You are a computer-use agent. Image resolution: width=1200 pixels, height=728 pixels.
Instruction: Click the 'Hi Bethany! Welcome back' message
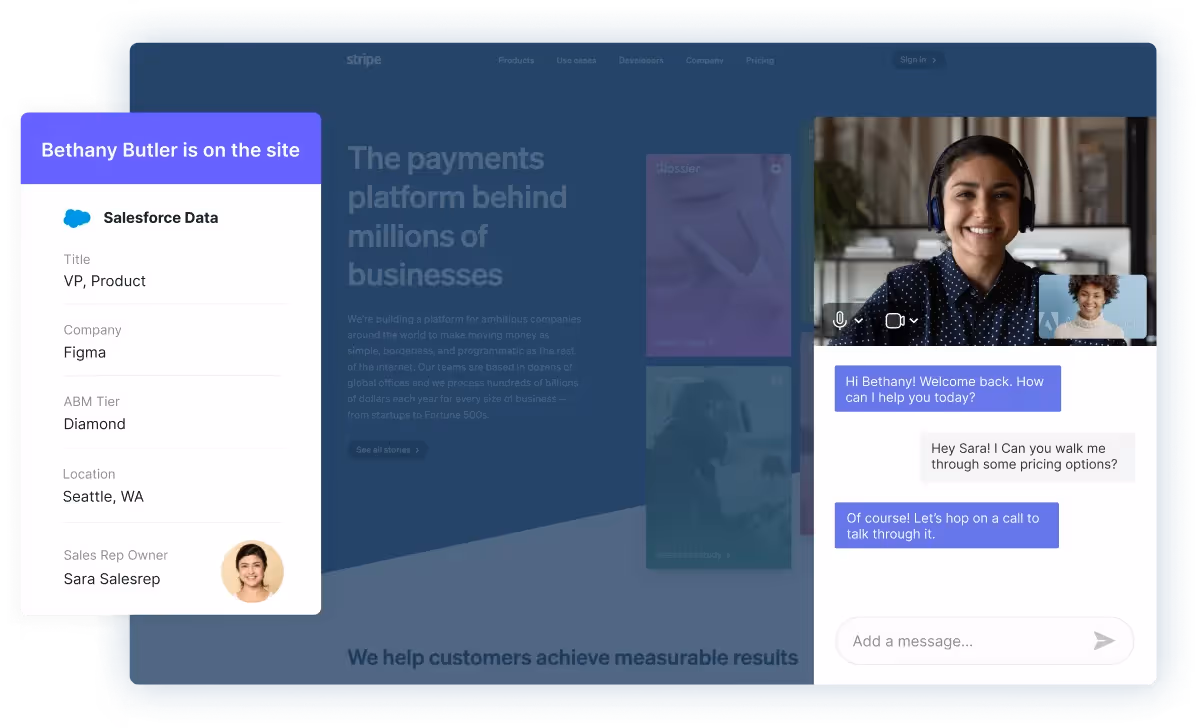pos(948,389)
